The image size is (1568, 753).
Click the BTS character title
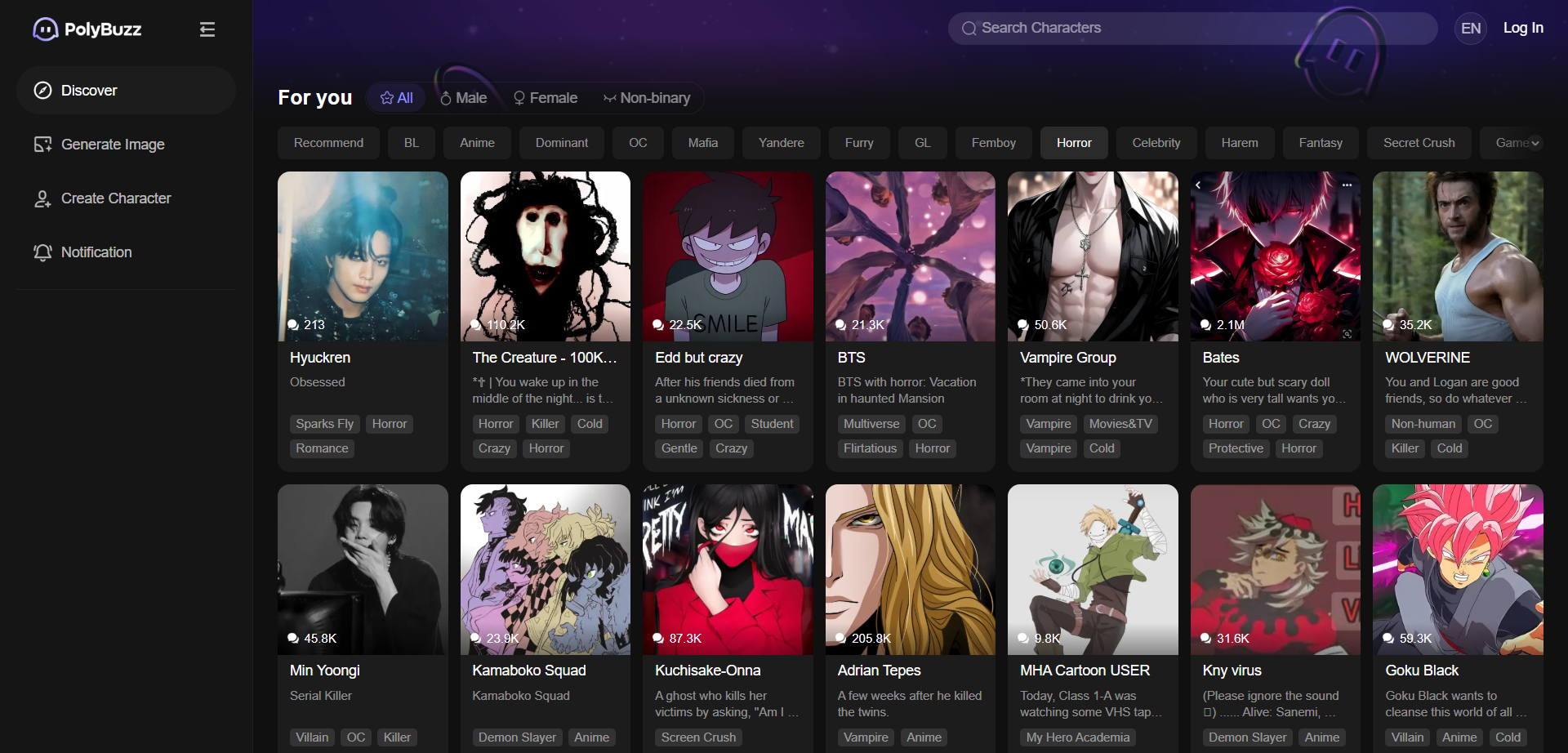[851, 358]
